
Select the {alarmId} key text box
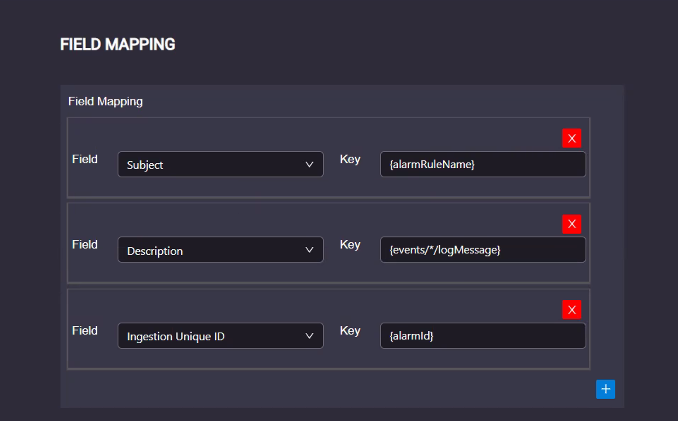(483, 336)
